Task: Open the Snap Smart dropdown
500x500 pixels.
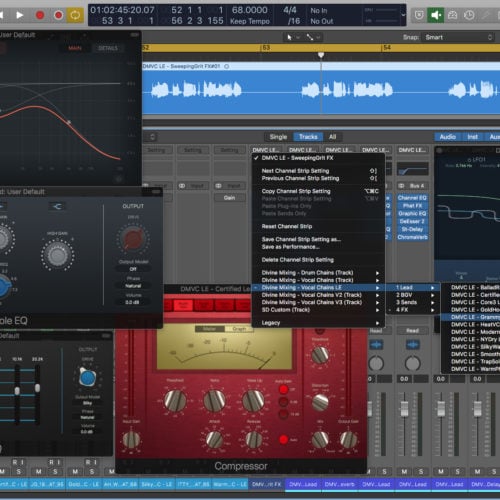Action: pyautogui.click(x=458, y=37)
